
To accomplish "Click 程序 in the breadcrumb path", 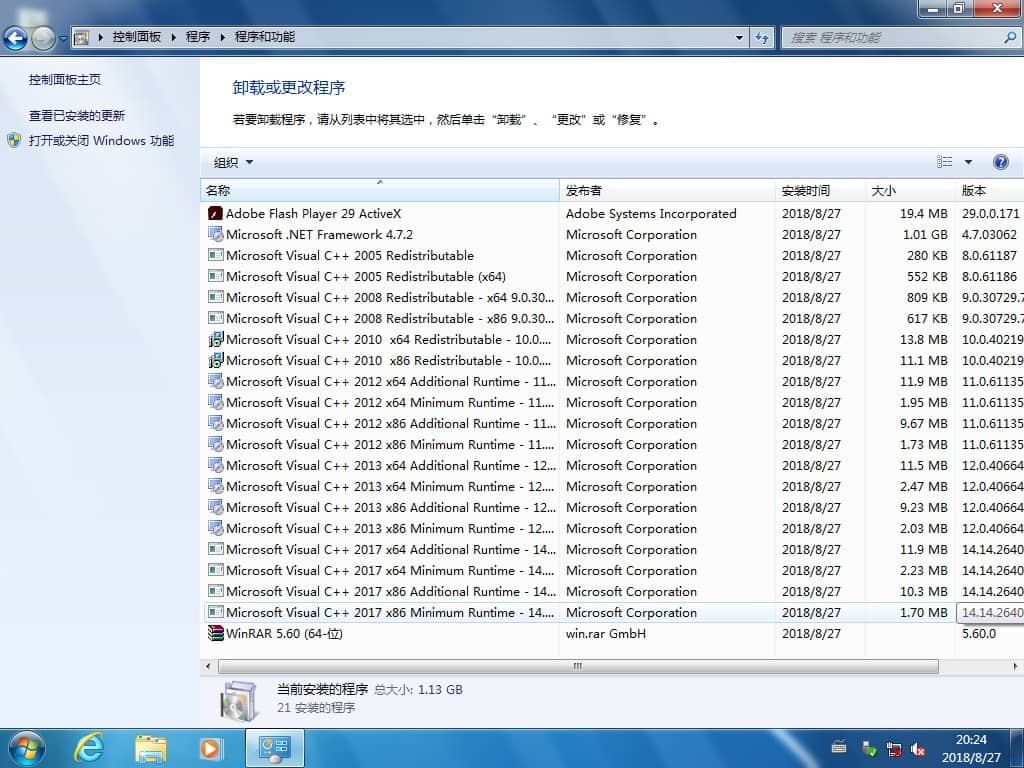I will tap(196, 37).
